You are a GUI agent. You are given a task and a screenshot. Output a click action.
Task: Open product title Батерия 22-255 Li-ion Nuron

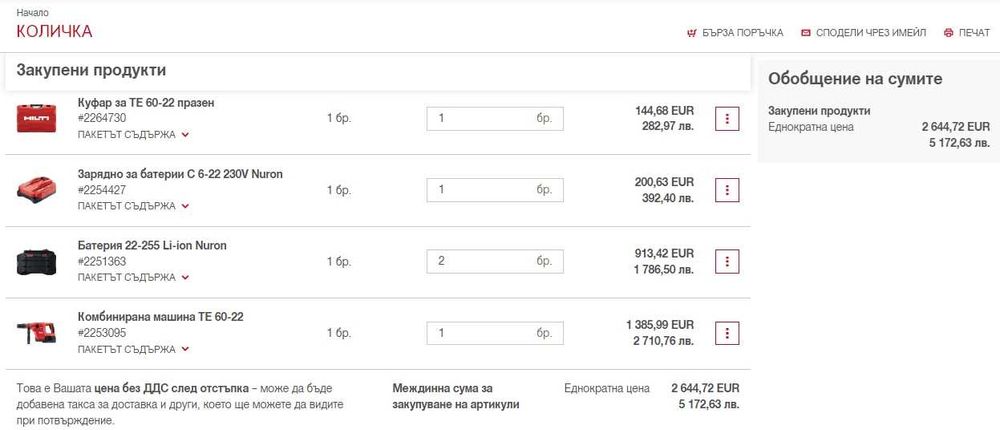click(152, 246)
